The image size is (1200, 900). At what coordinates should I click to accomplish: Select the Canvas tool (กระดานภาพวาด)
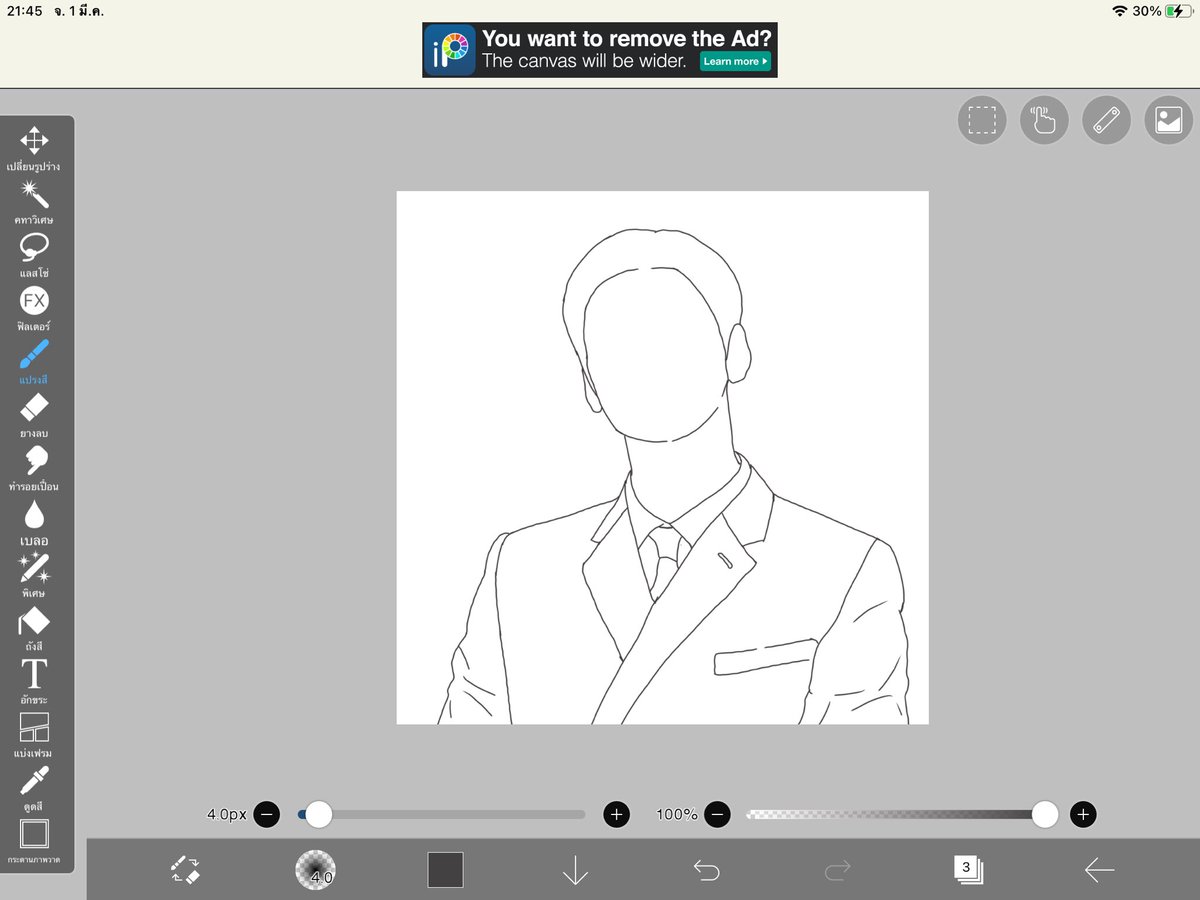coord(34,843)
